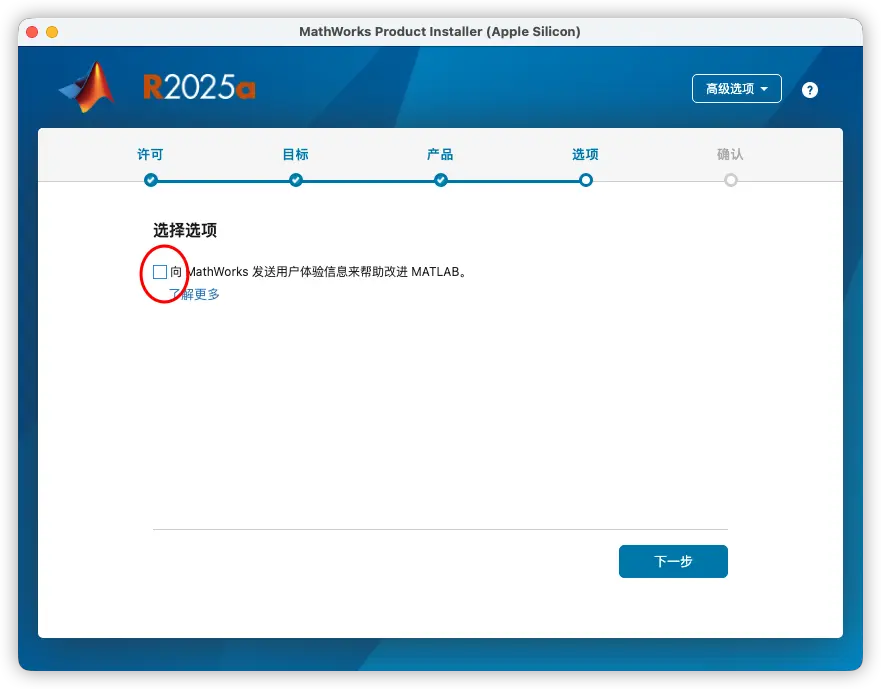Select the 产品 step label
Image resolution: width=881 pixels, height=689 pixels.
[x=440, y=154]
